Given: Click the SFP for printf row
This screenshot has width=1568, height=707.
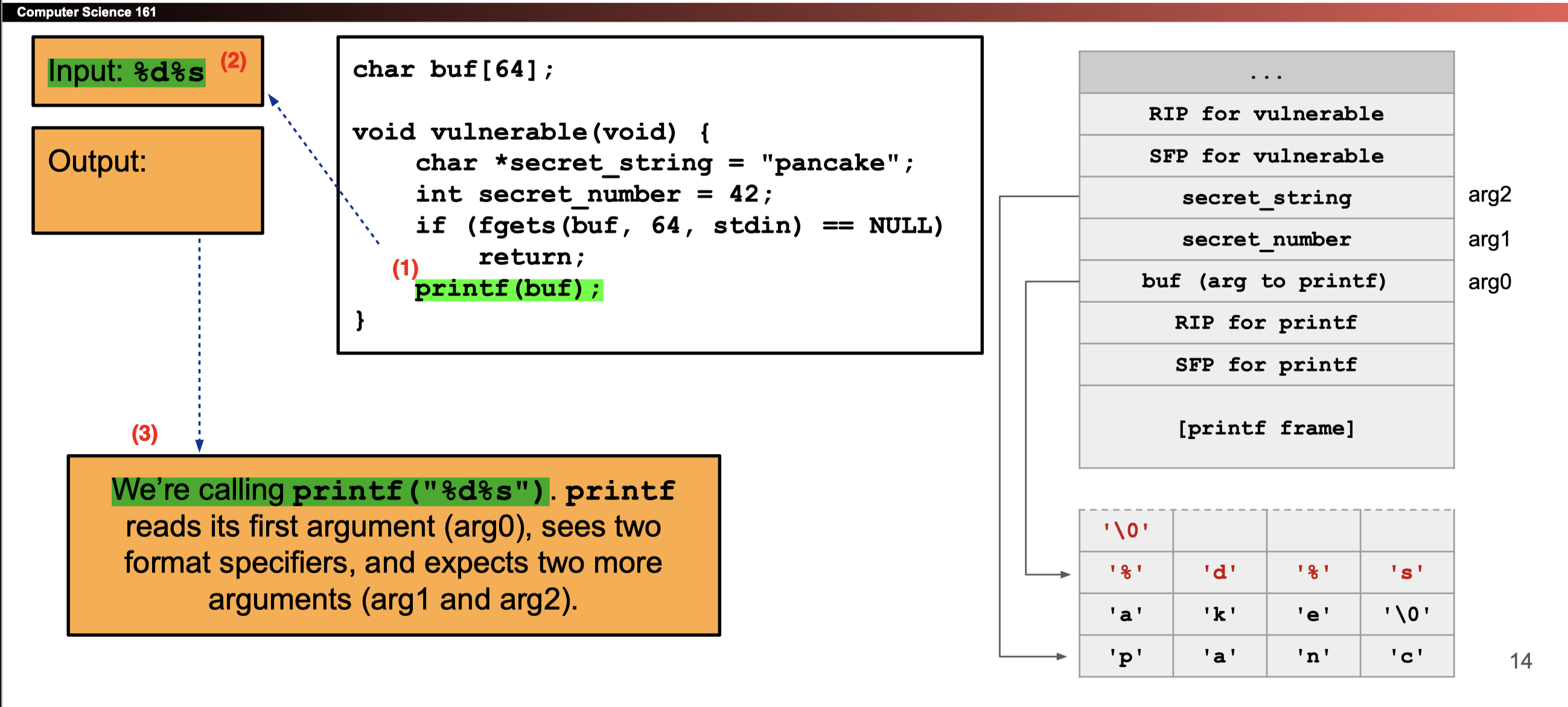Looking at the screenshot, I should tap(1266, 365).
